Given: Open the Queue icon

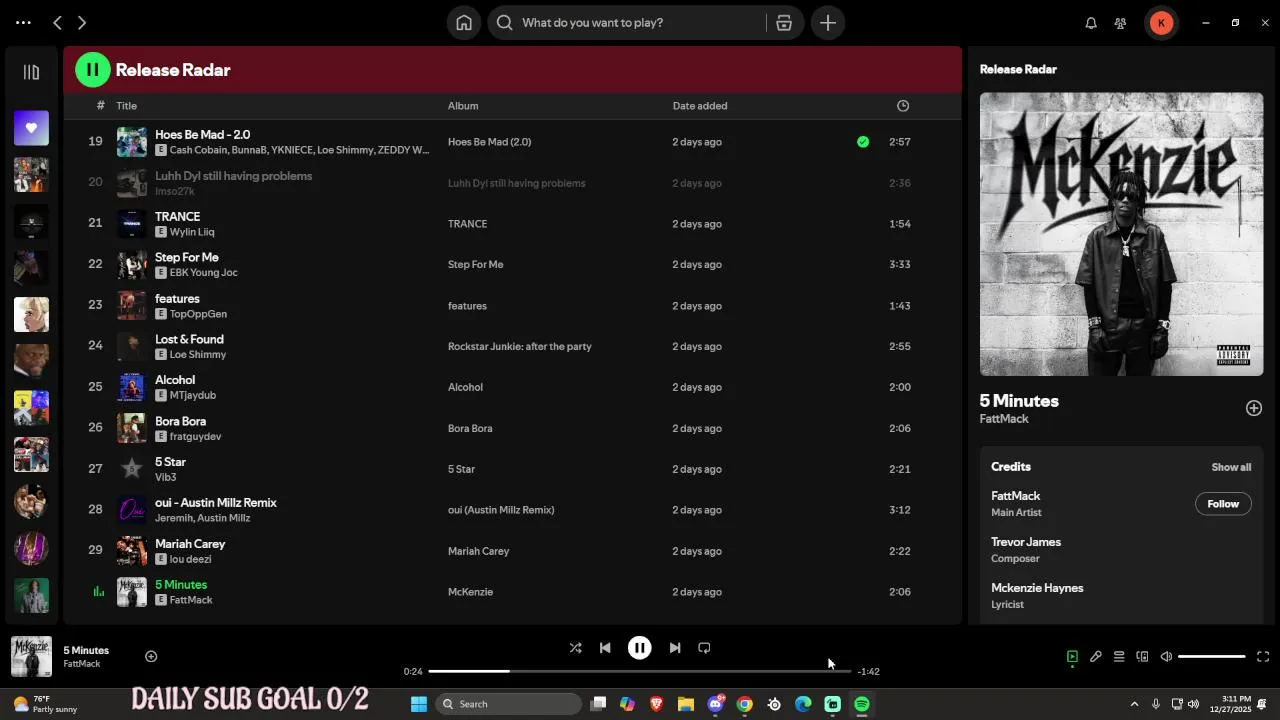Looking at the screenshot, I should pyautogui.click(x=1119, y=657).
